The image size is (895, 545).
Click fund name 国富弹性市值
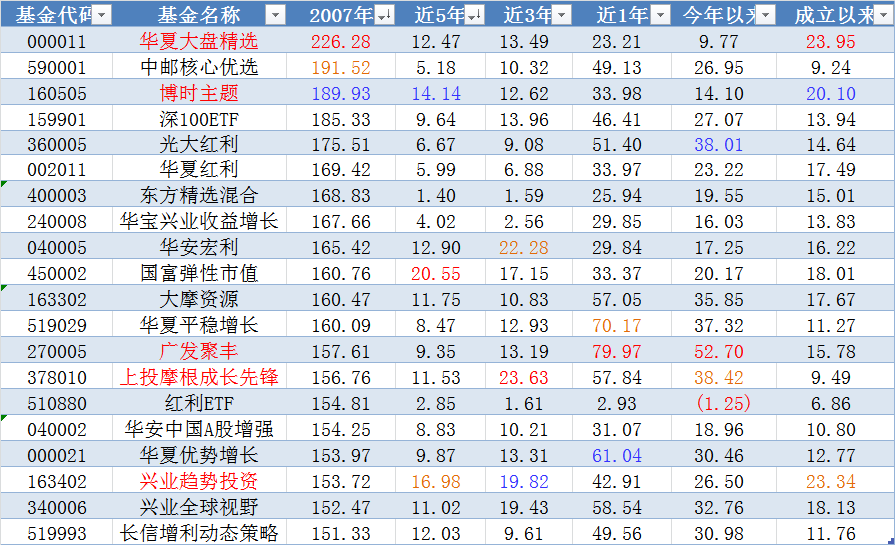click(199, 273)
